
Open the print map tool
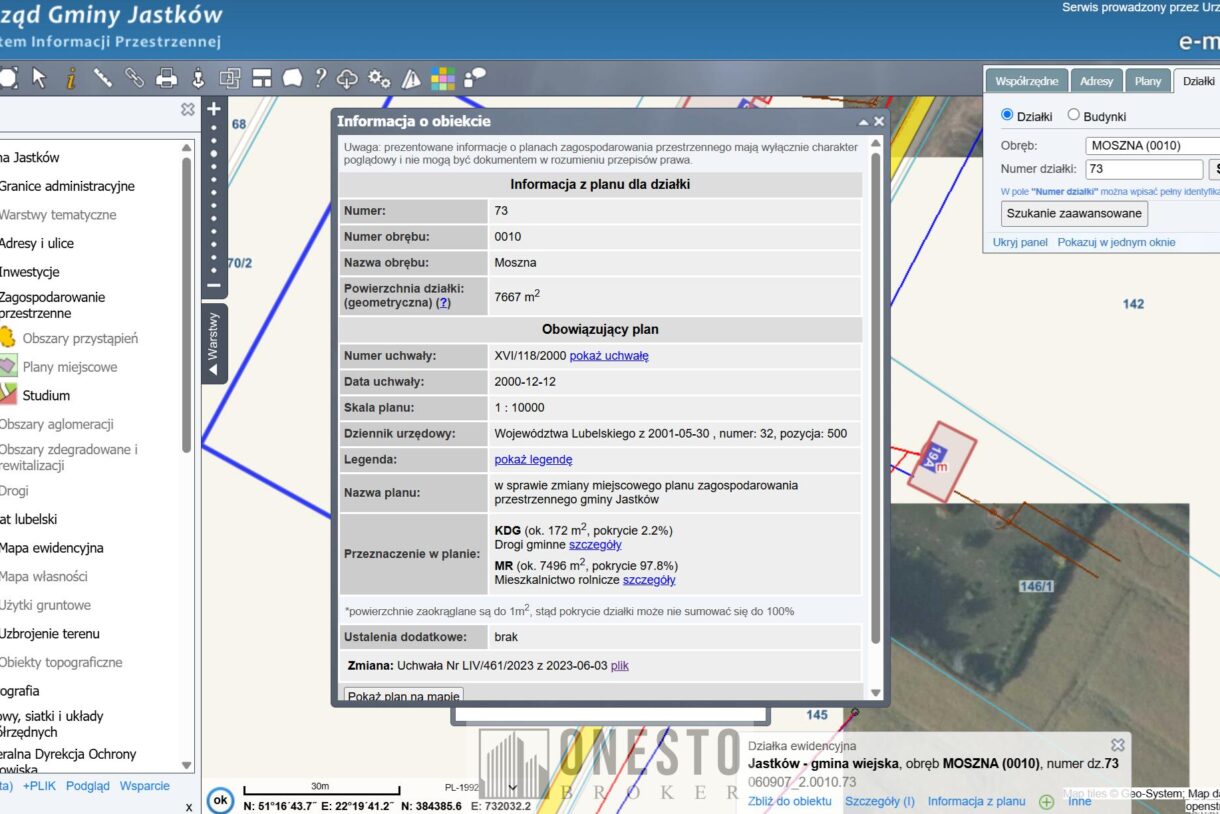pos(166,78)
